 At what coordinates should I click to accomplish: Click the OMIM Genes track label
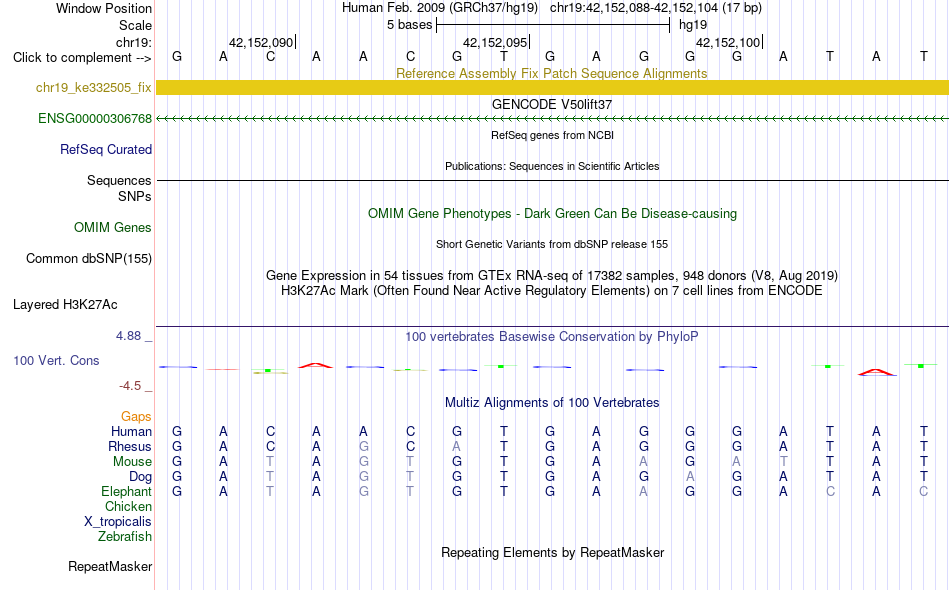(x=113, y=228)
